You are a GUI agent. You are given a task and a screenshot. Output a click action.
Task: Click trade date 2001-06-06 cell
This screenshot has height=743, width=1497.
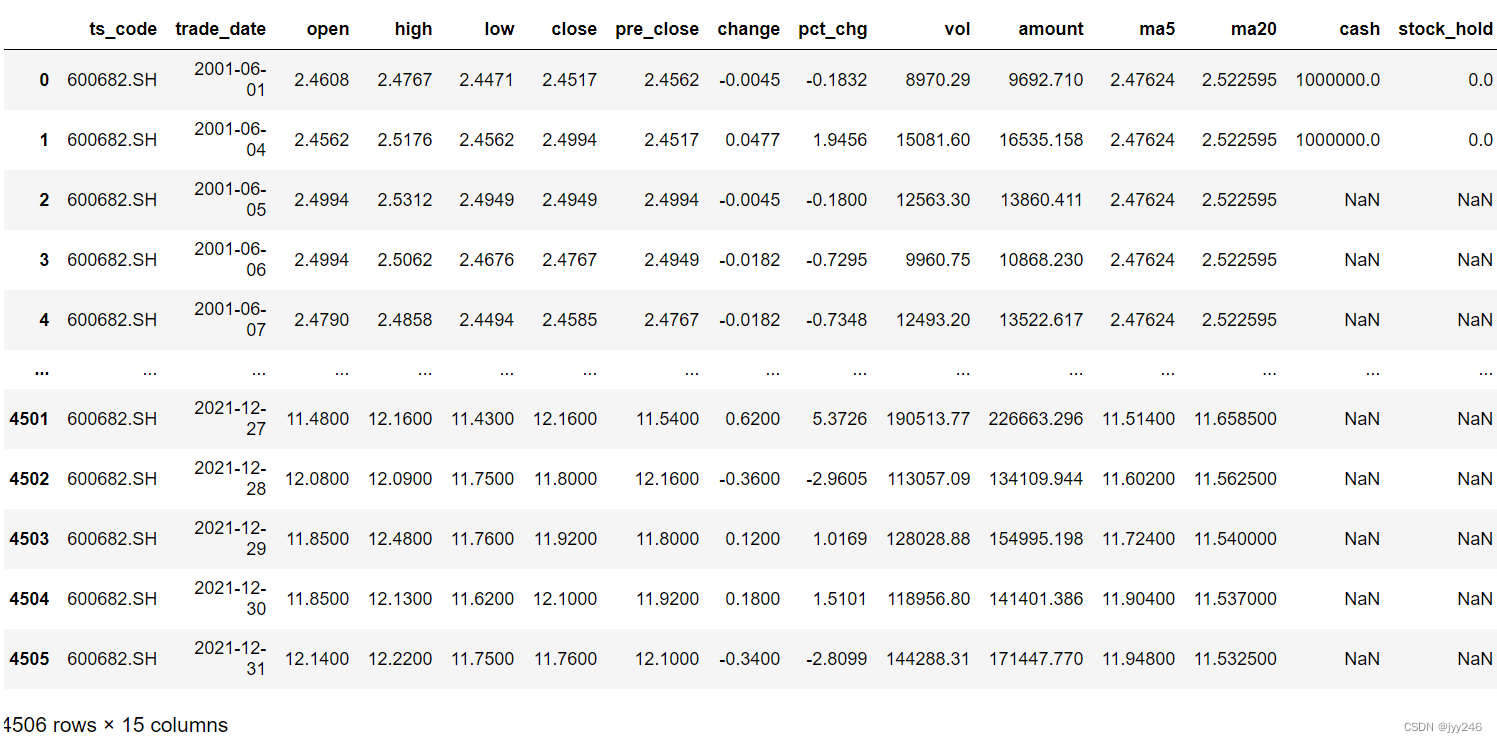pos(230,260)
